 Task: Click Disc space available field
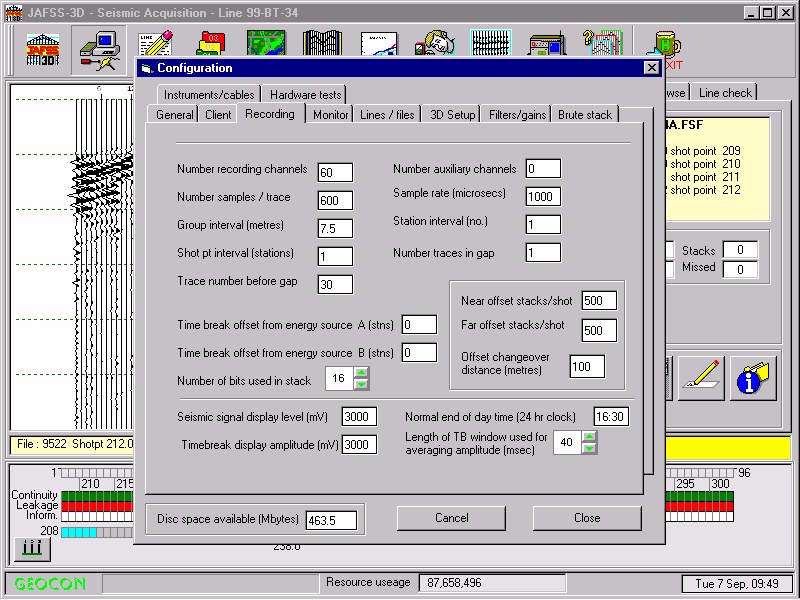click(x=331, y=520)
